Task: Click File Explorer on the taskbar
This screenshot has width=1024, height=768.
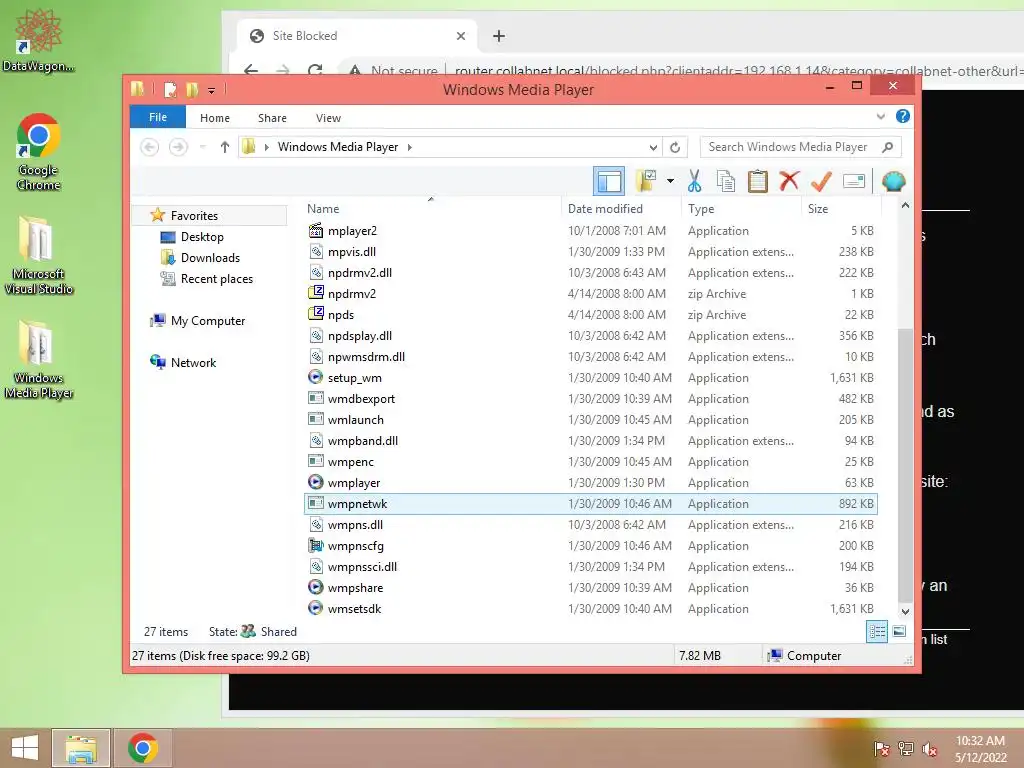Action: (81, 748)
